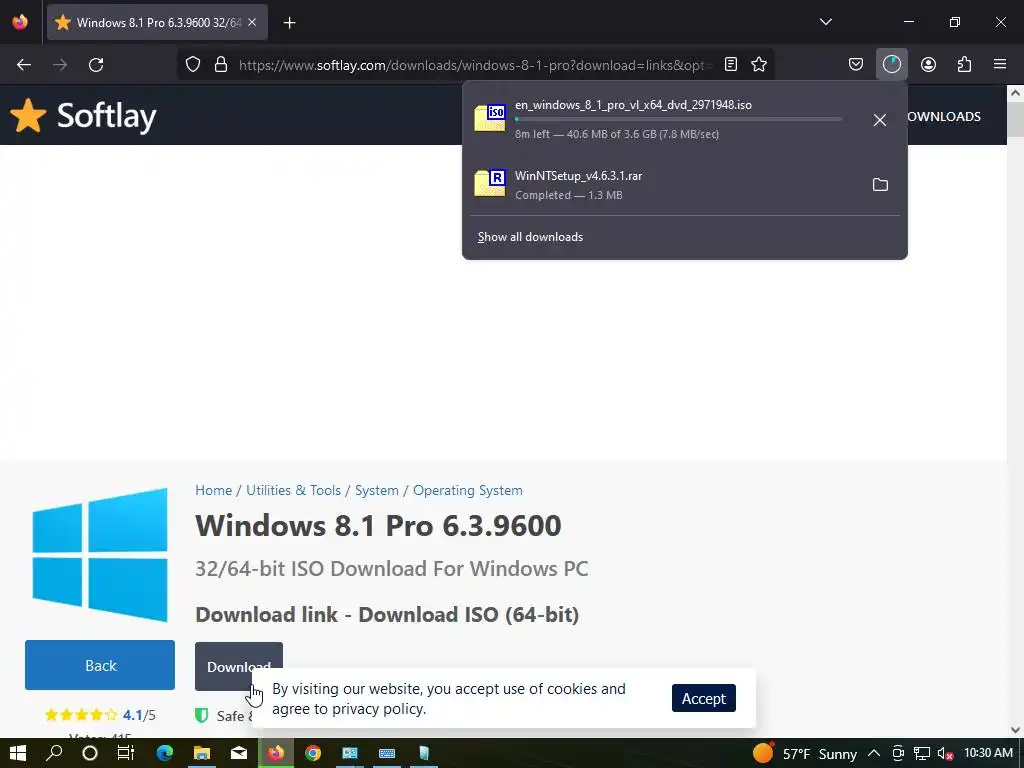Click the forward navigation arrow

pyautogui.click(x=60, y=65)
